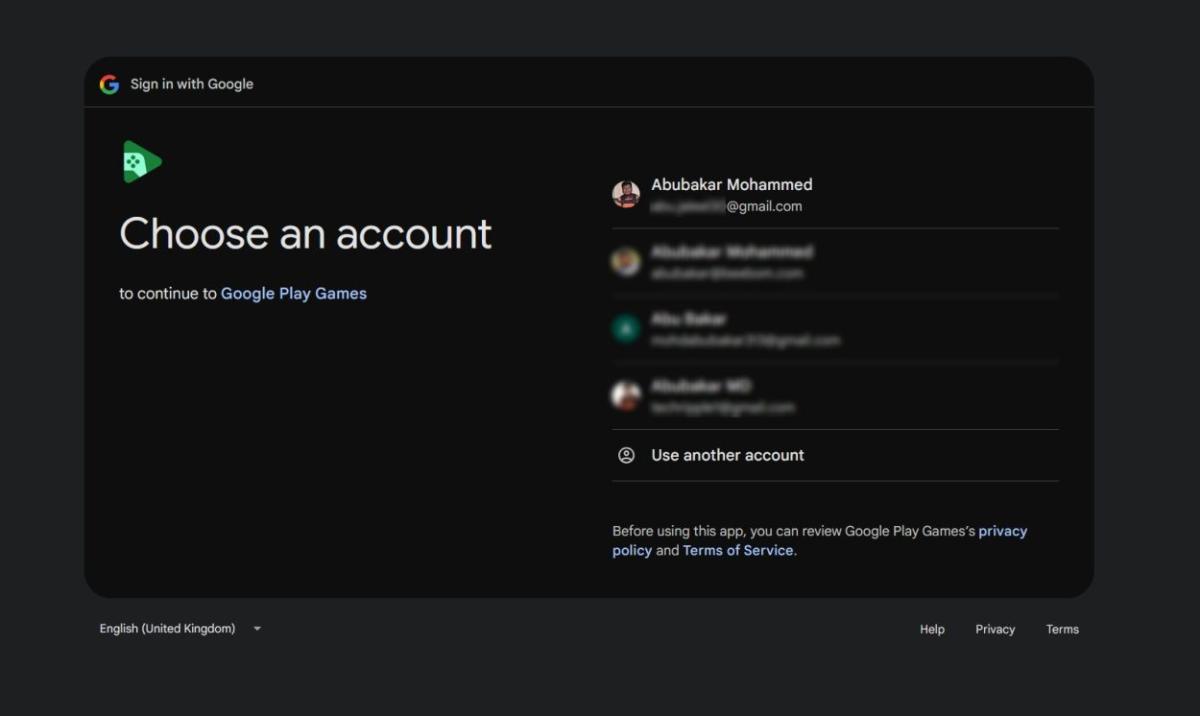1200x716 pixels.
Task: Click the Google "G" logo in header
Action: pos(109,84)
